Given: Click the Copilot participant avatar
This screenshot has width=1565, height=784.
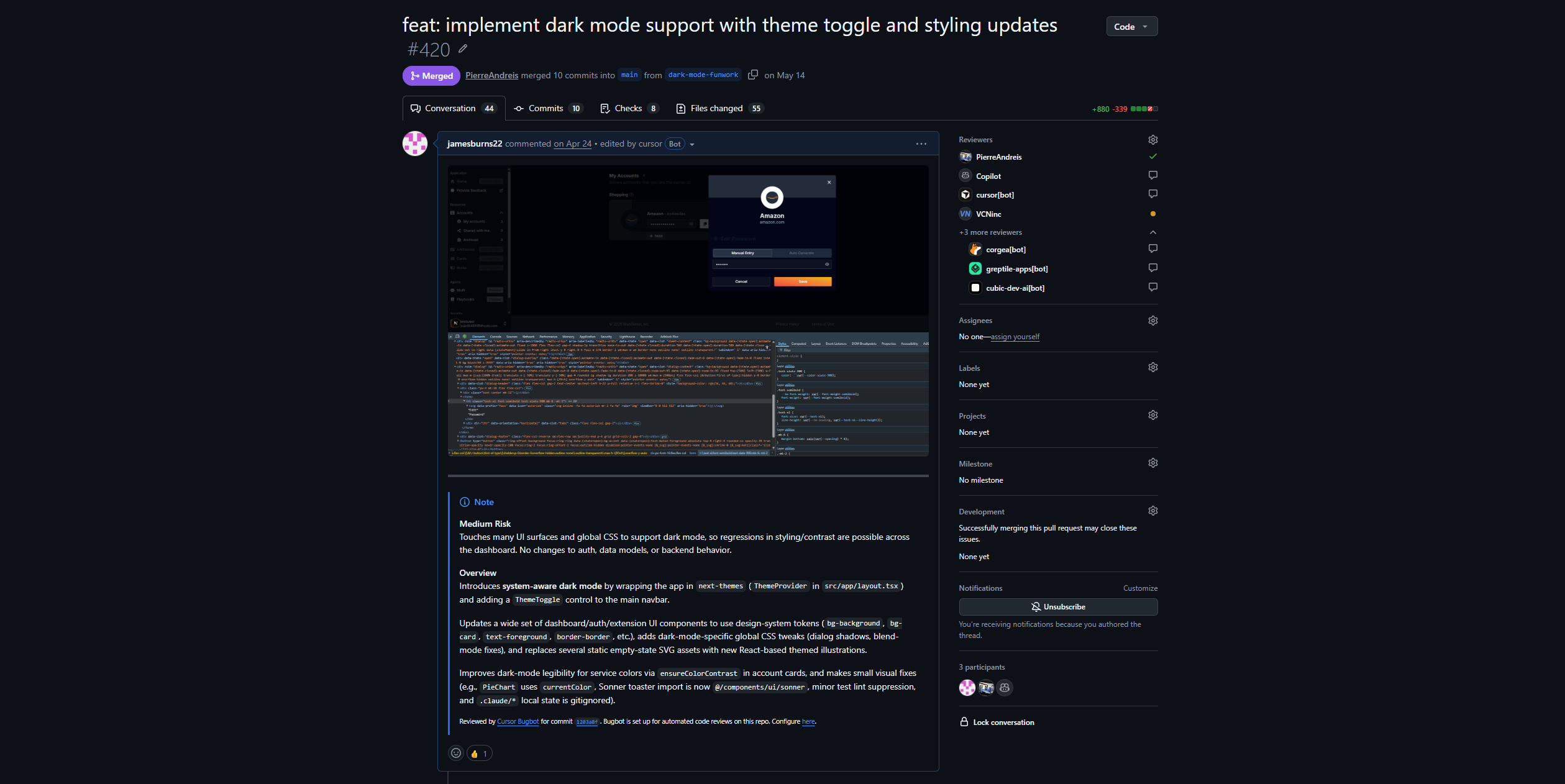Looking at the screenshot, I should [1005, 688].
